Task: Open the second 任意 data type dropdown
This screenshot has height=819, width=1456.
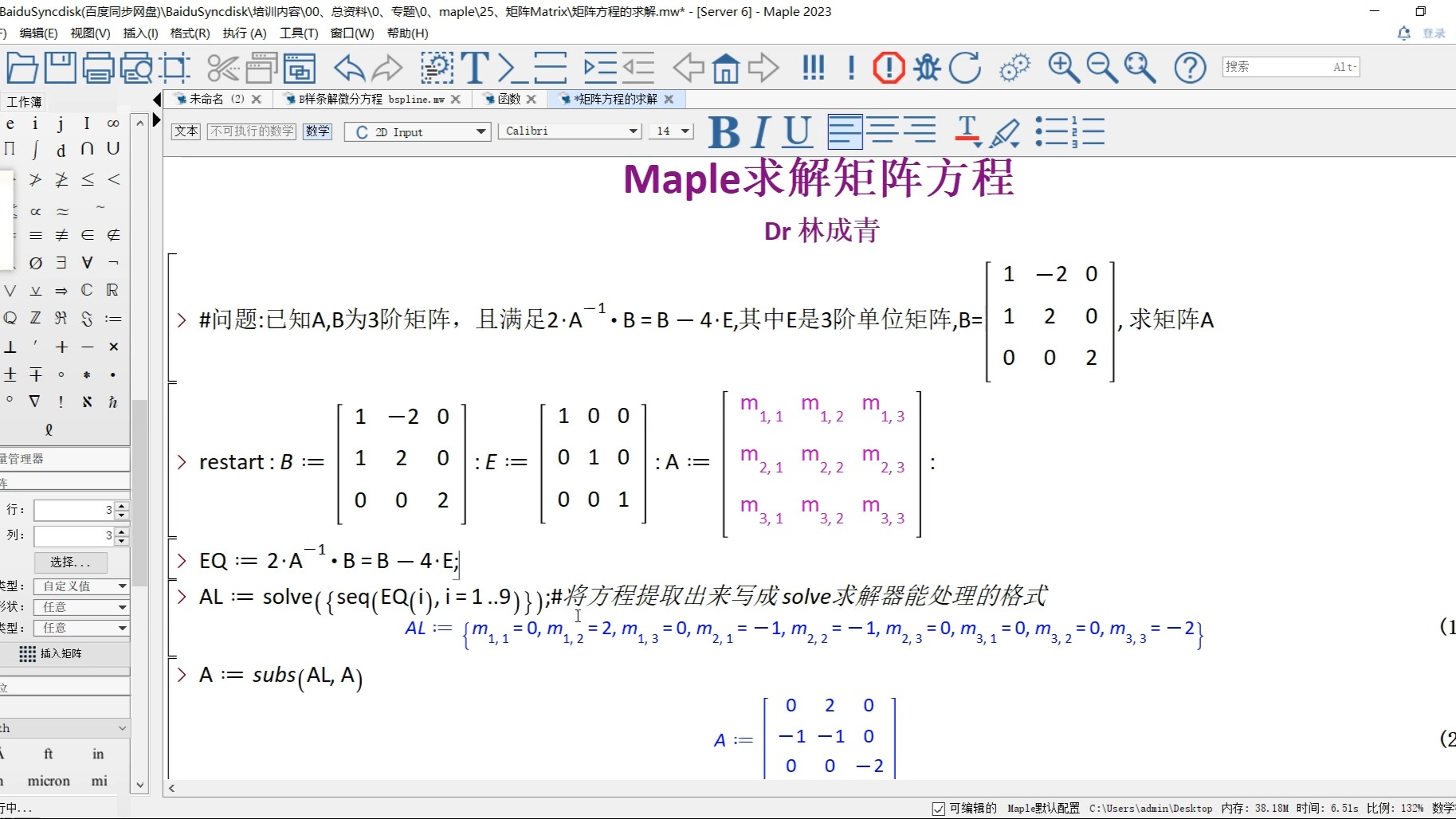Action: point(81,628)
